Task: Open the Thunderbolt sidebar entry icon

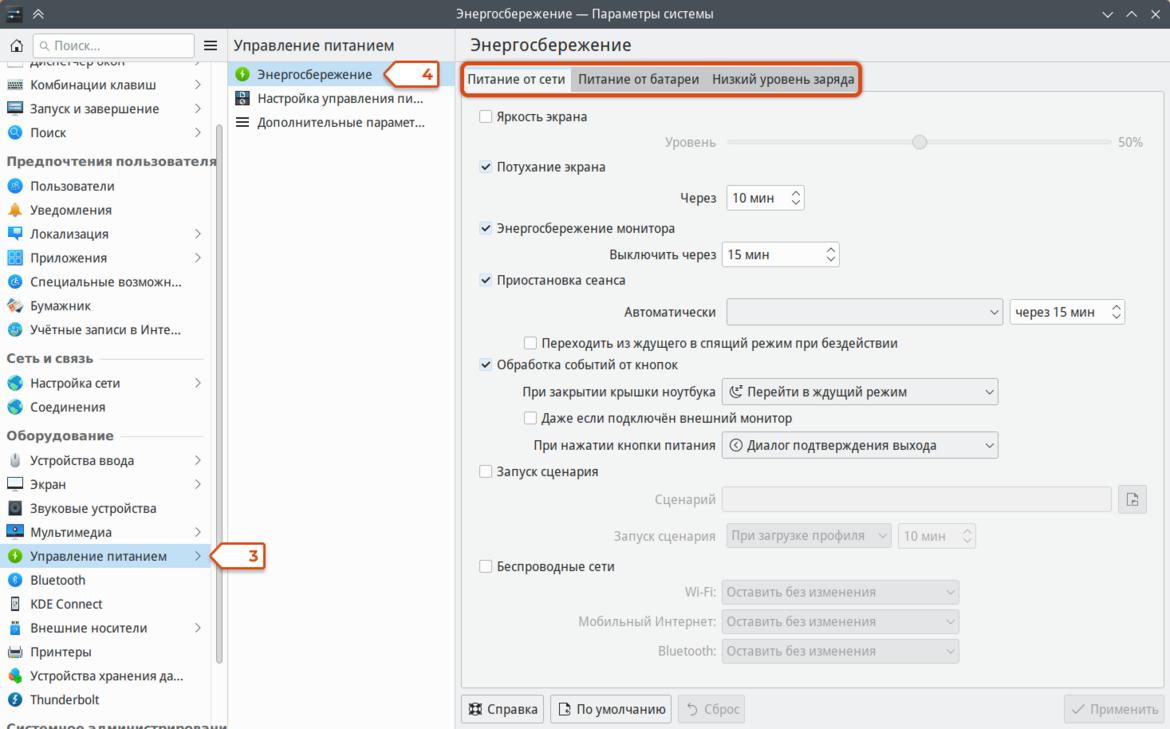Action: (x=15, y=699)
